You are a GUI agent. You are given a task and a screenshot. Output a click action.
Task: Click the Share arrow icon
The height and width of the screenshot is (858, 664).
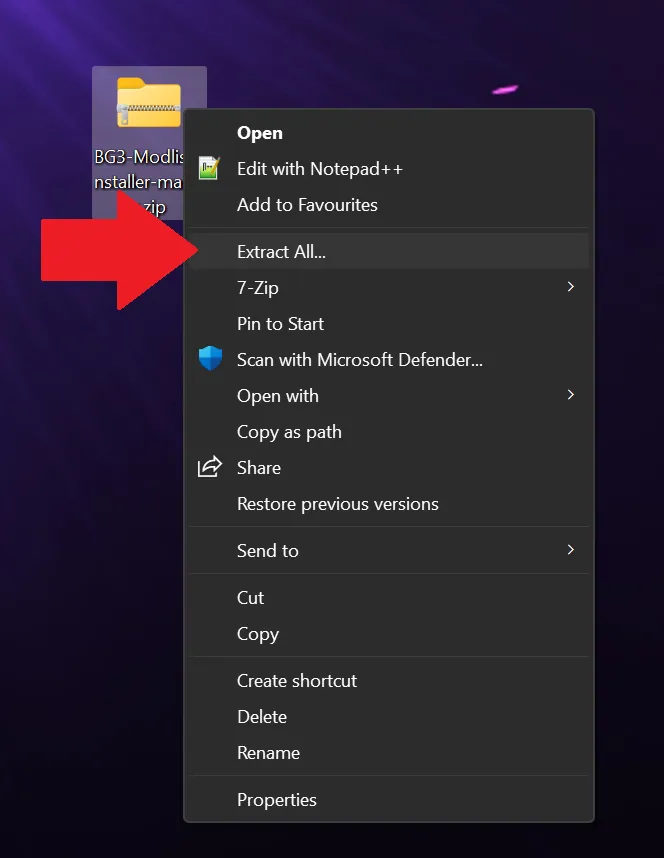[x=210, y=467]
